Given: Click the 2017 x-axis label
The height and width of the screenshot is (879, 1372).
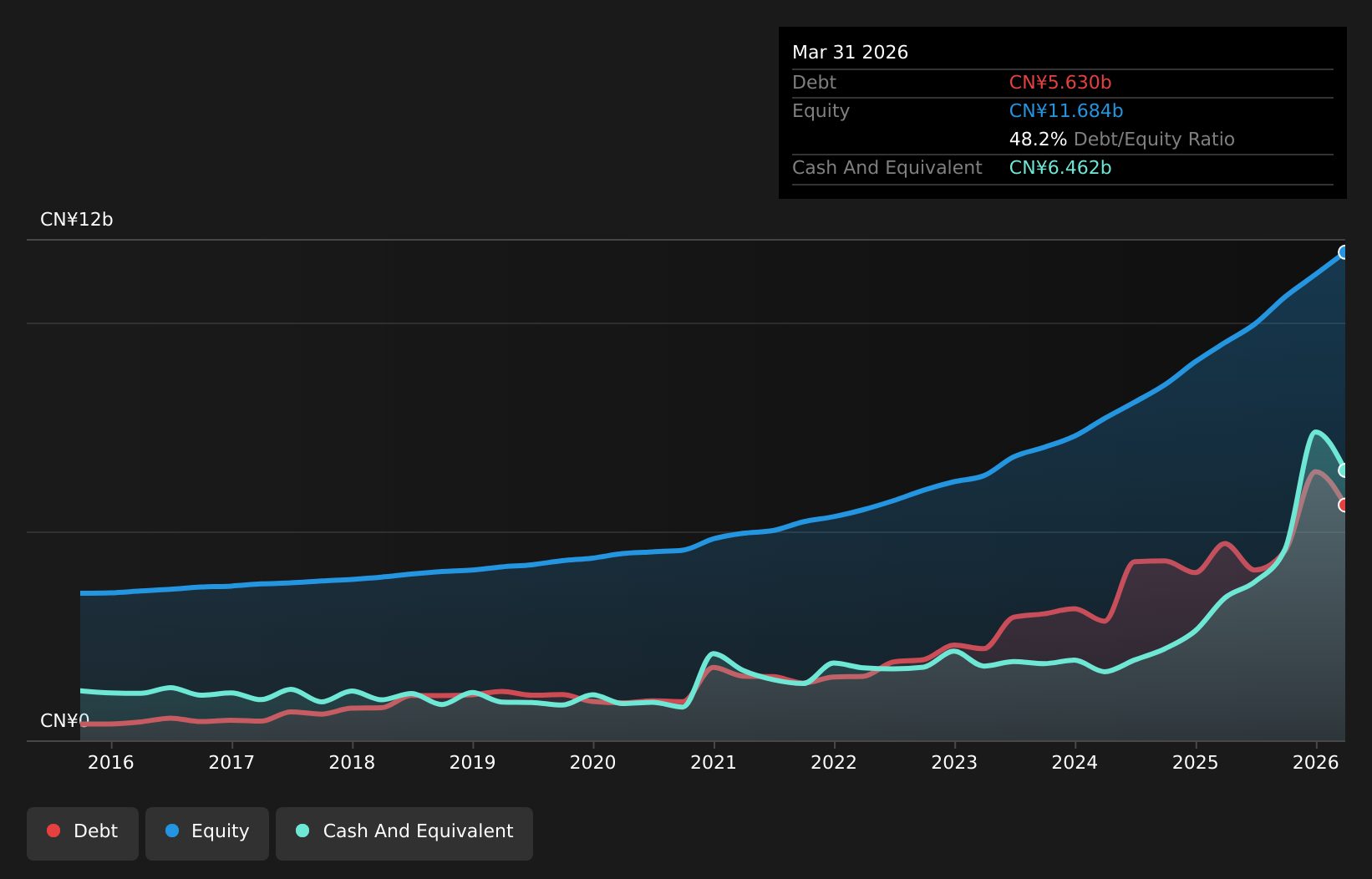Looking at the screenshot, I should 231,762.
